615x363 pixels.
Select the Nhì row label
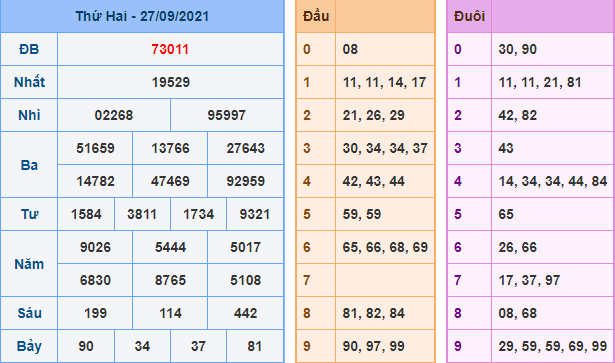tap(29, 115)
